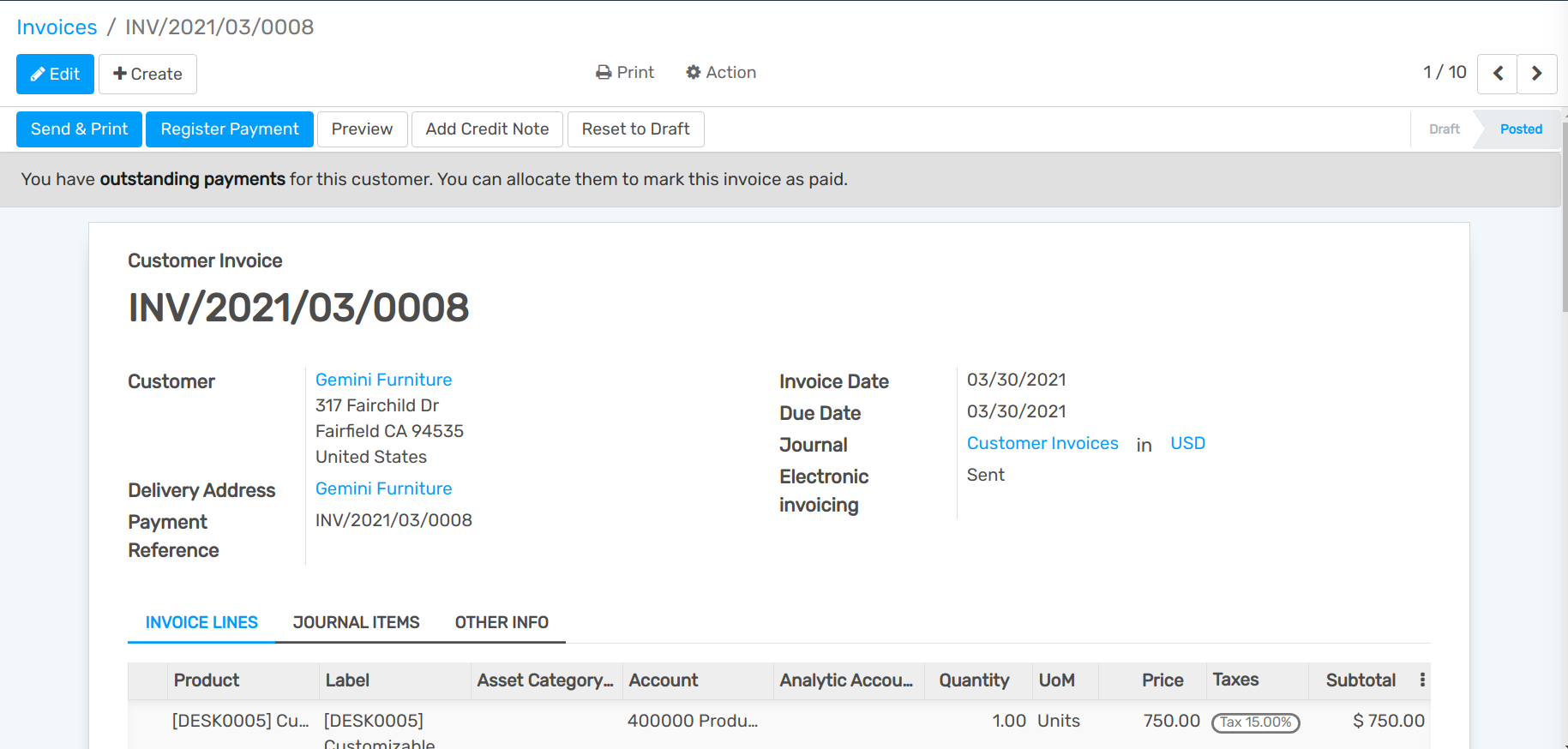Preview the invoice
The width and height of the screenshot is (1568, 749).
click(362, 129)
